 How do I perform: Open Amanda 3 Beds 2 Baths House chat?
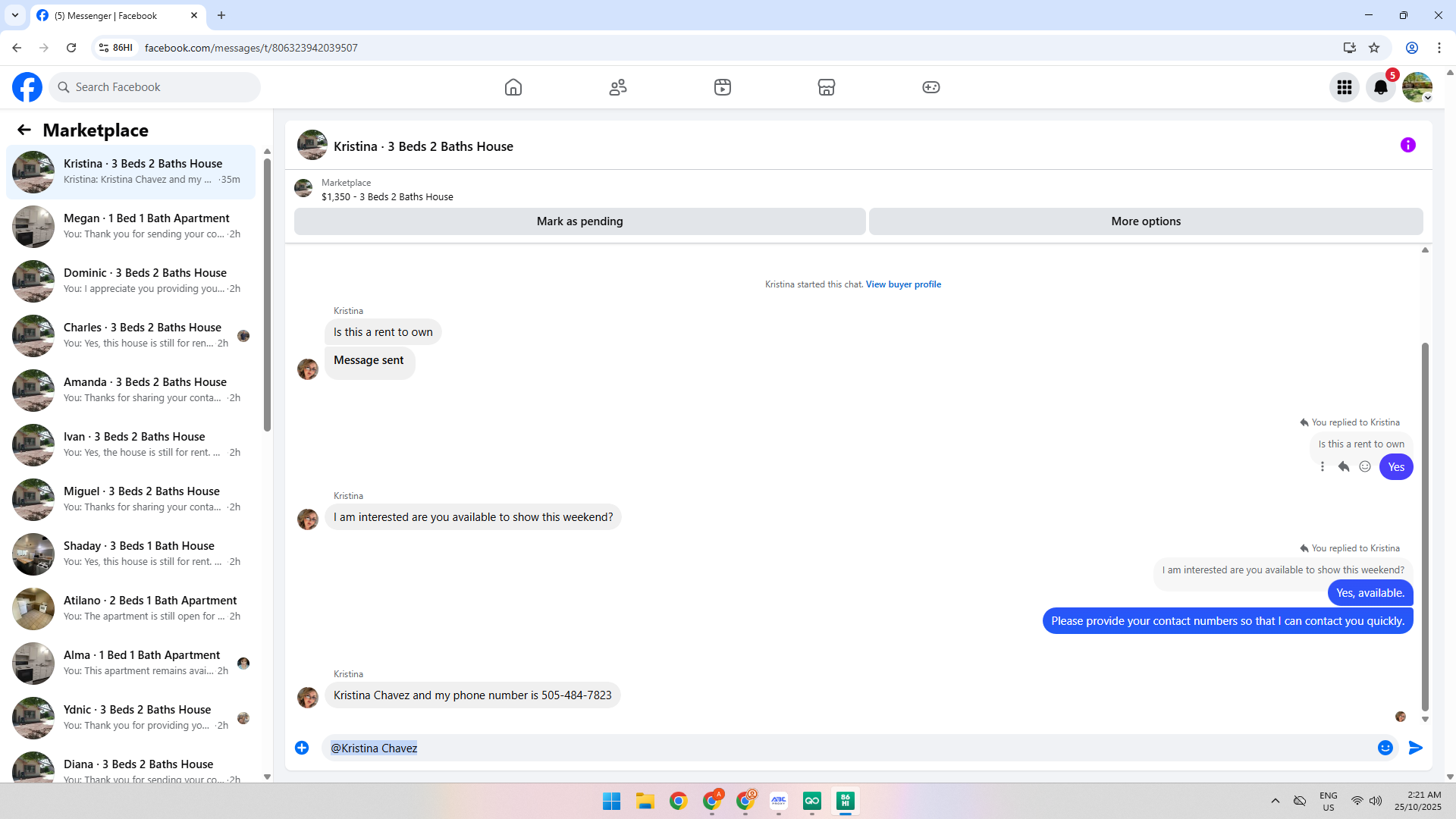130,390
